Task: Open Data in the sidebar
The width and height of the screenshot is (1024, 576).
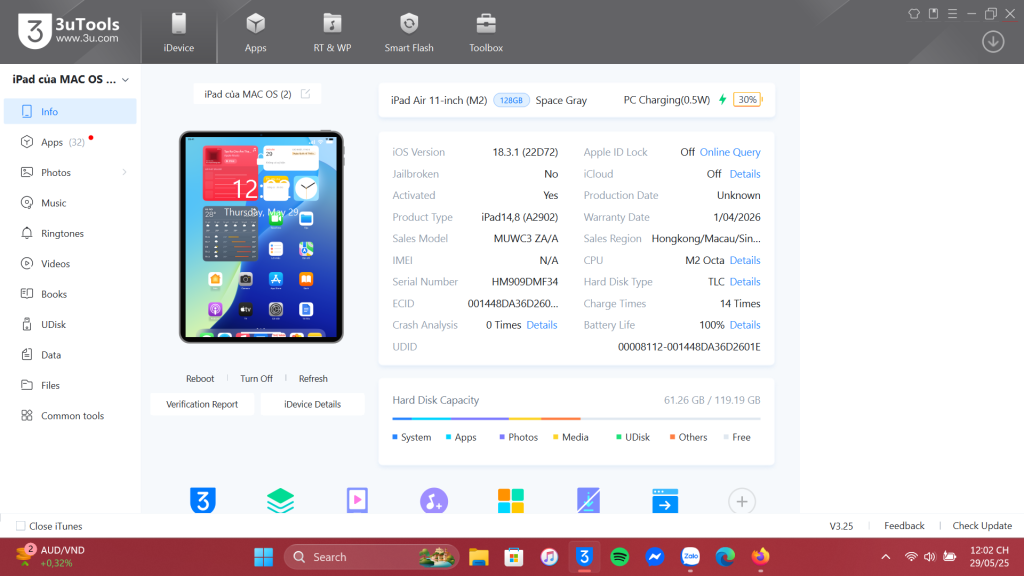Action: tap(70, 355)
